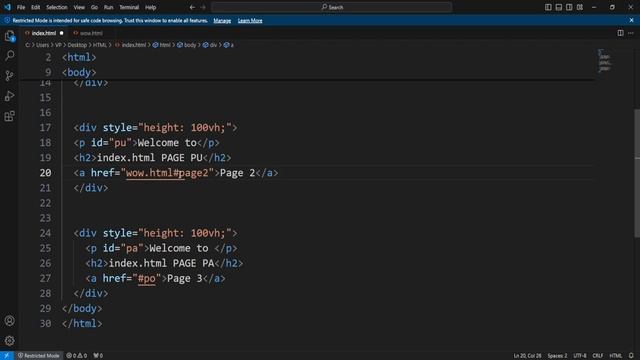Open the File menu
Viewport: 640px width, 360px height.
pyautogui.click(x=21, y=7)
